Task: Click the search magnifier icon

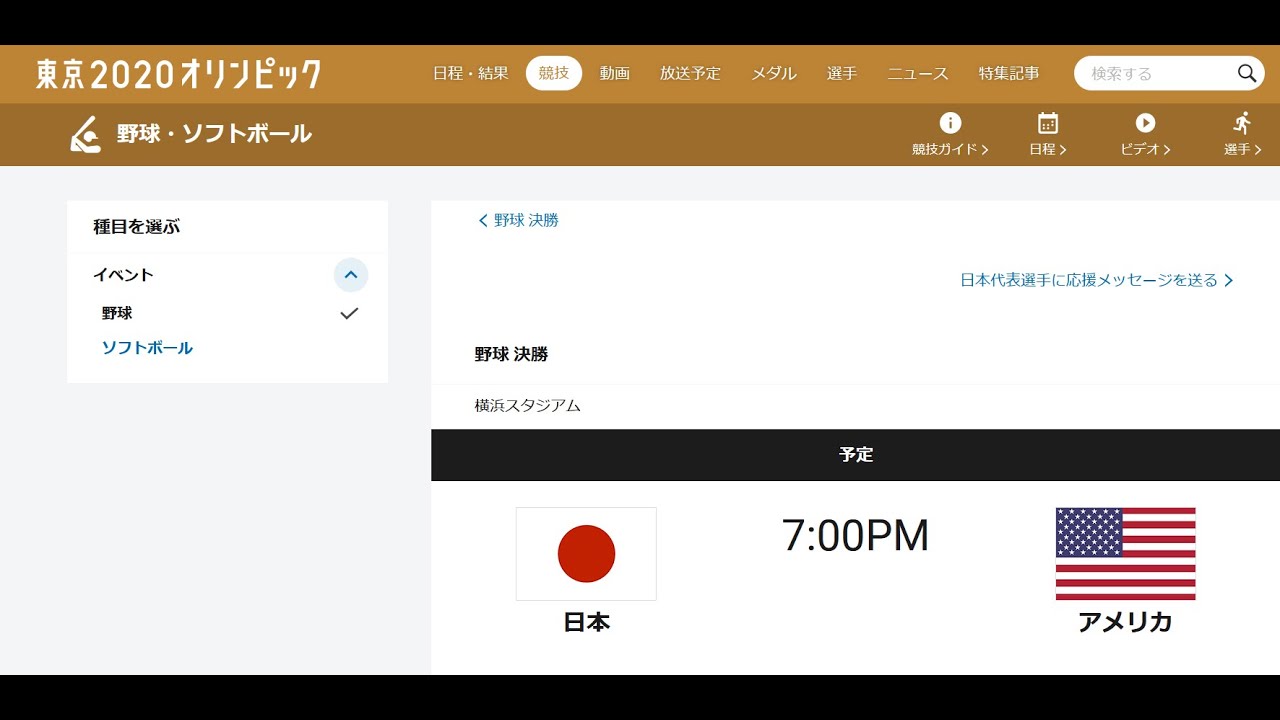Action: coord(1246,73)
